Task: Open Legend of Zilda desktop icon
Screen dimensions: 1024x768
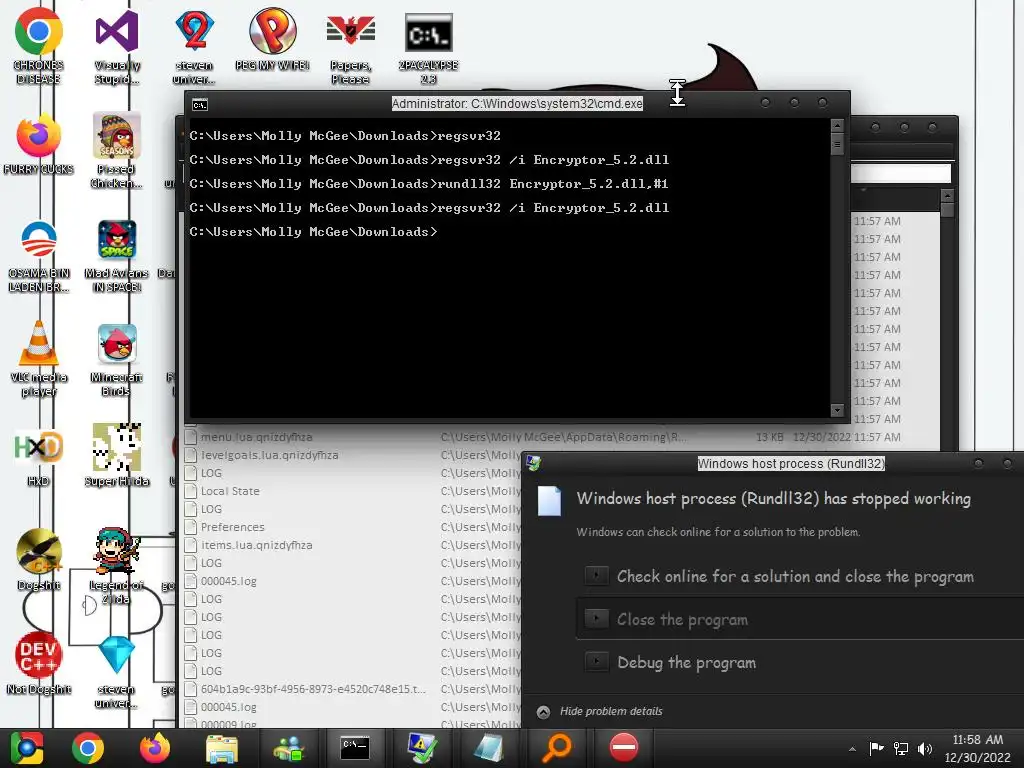Action: coord(117,565)
